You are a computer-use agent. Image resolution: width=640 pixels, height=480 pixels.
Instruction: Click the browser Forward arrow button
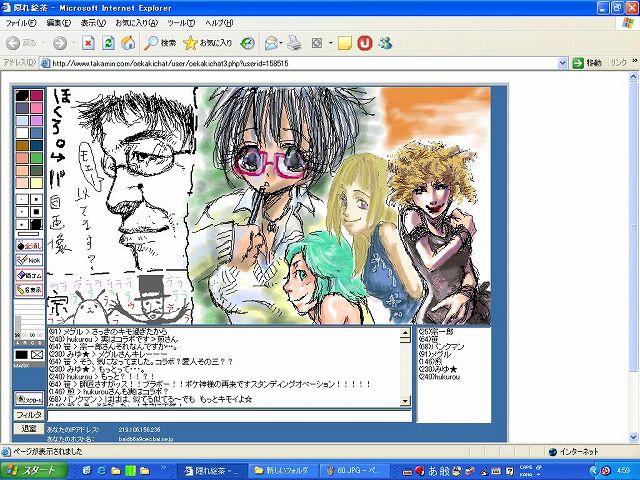pos(60,43)
